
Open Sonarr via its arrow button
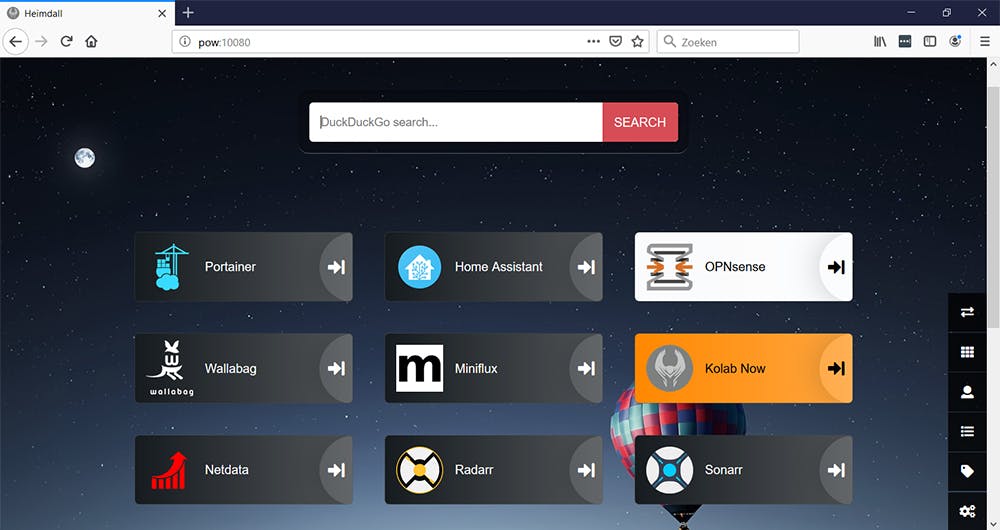[x=836, y=470]
